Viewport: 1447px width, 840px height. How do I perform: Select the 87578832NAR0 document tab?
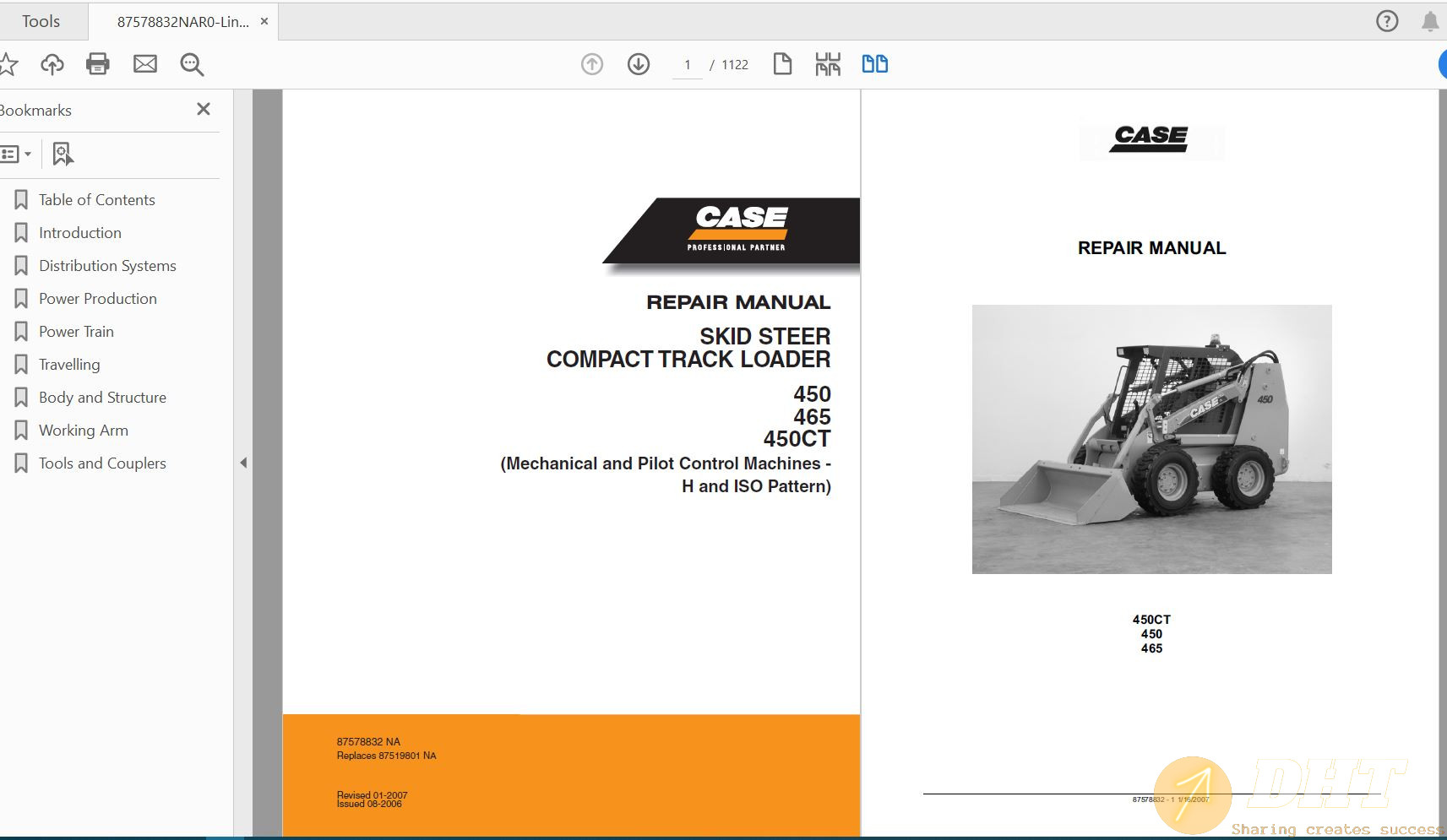[x=182, y=20]
